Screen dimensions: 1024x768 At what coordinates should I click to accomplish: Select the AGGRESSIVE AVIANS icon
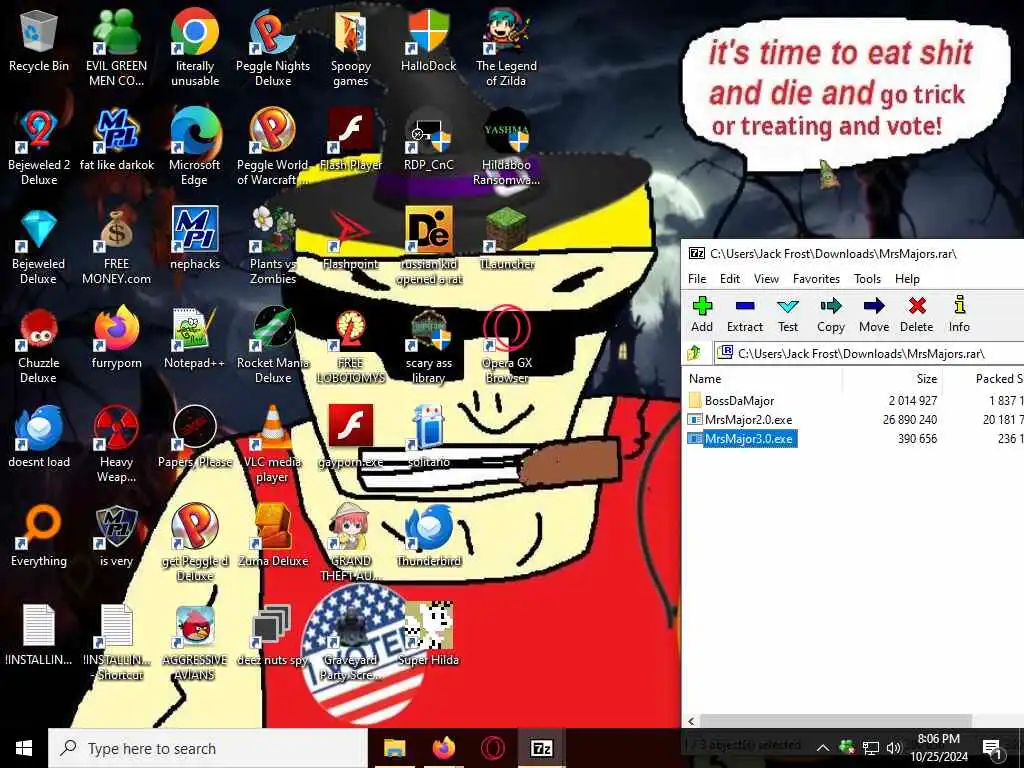click(x=195, y=643)
